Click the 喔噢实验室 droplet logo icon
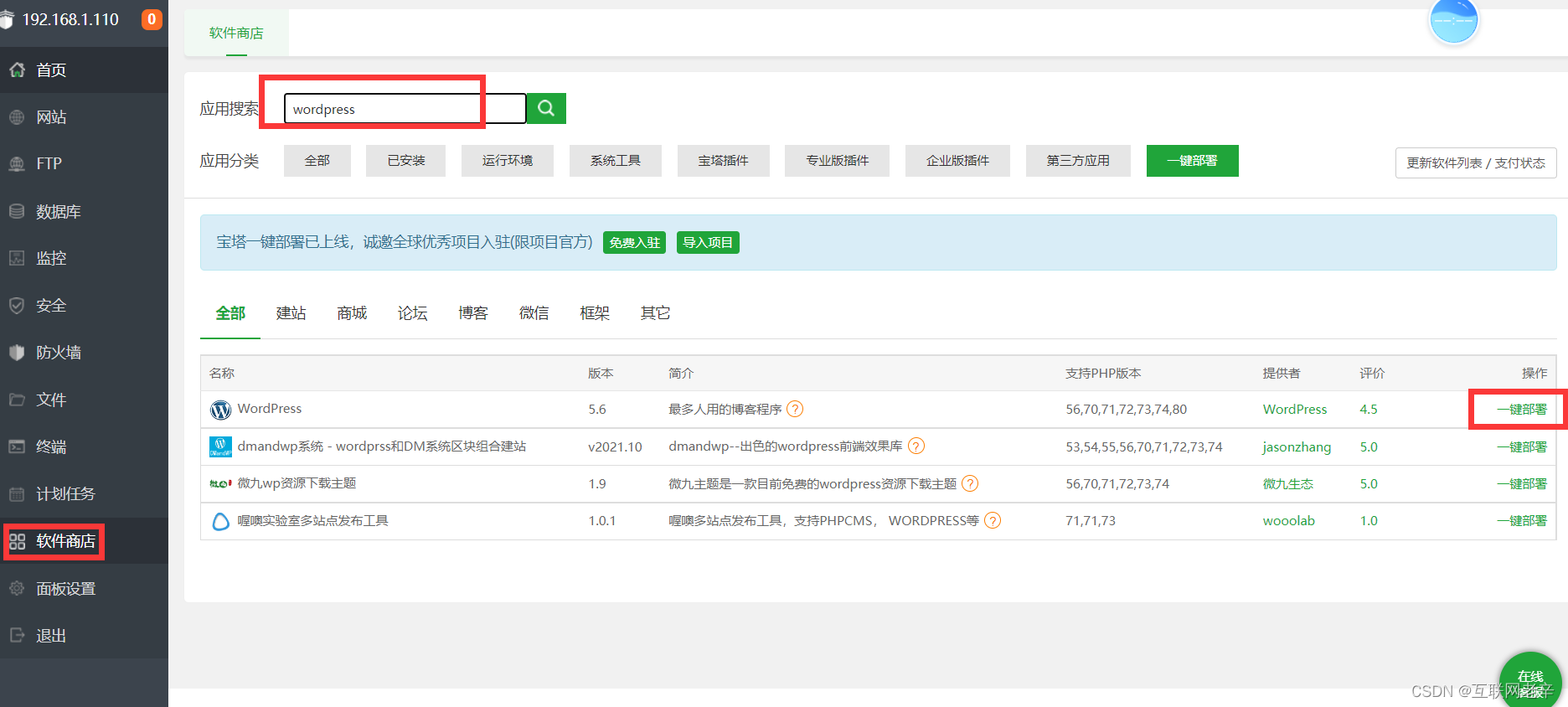This screenshot has height=707, width=1568. click(x=220, y=521)
